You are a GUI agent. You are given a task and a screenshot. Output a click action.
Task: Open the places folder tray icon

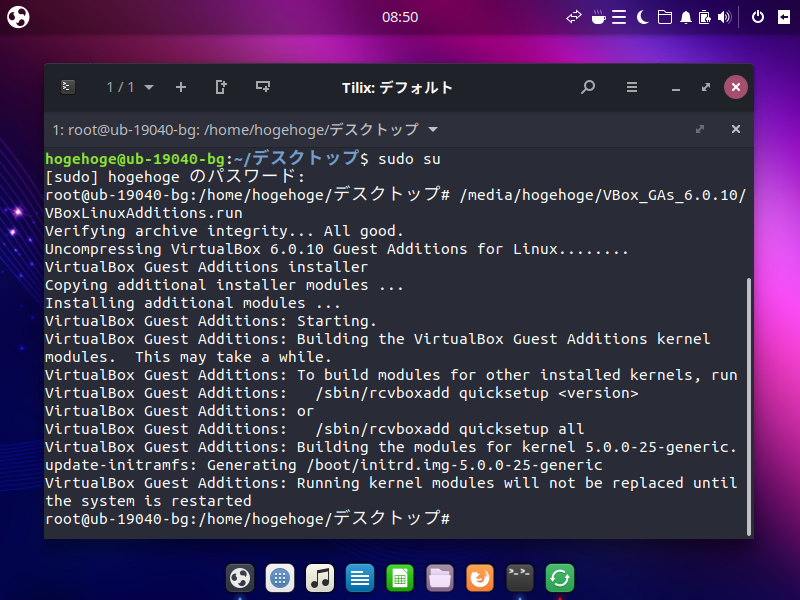tap(664, 17)
